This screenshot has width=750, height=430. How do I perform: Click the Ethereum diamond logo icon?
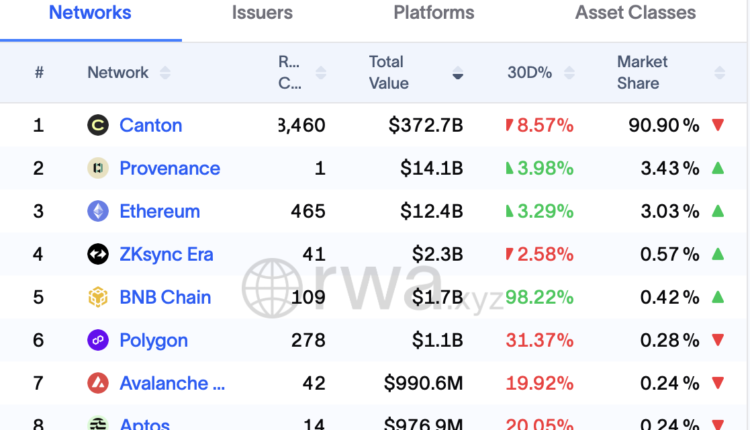point(98,212)
